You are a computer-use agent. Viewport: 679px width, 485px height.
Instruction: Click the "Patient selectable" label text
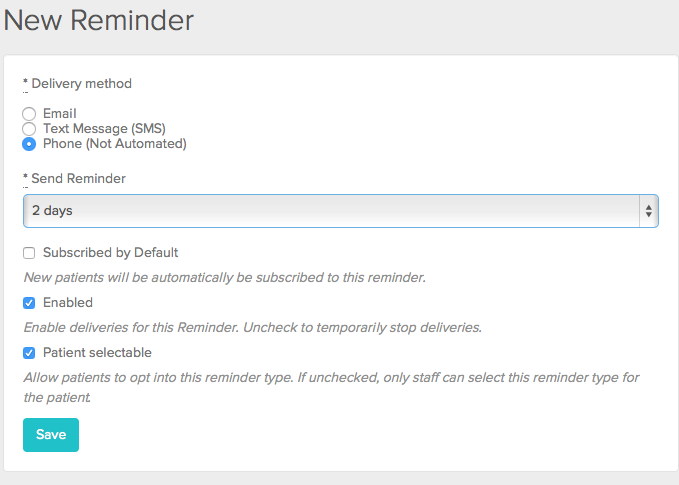[x=97, y=353]
